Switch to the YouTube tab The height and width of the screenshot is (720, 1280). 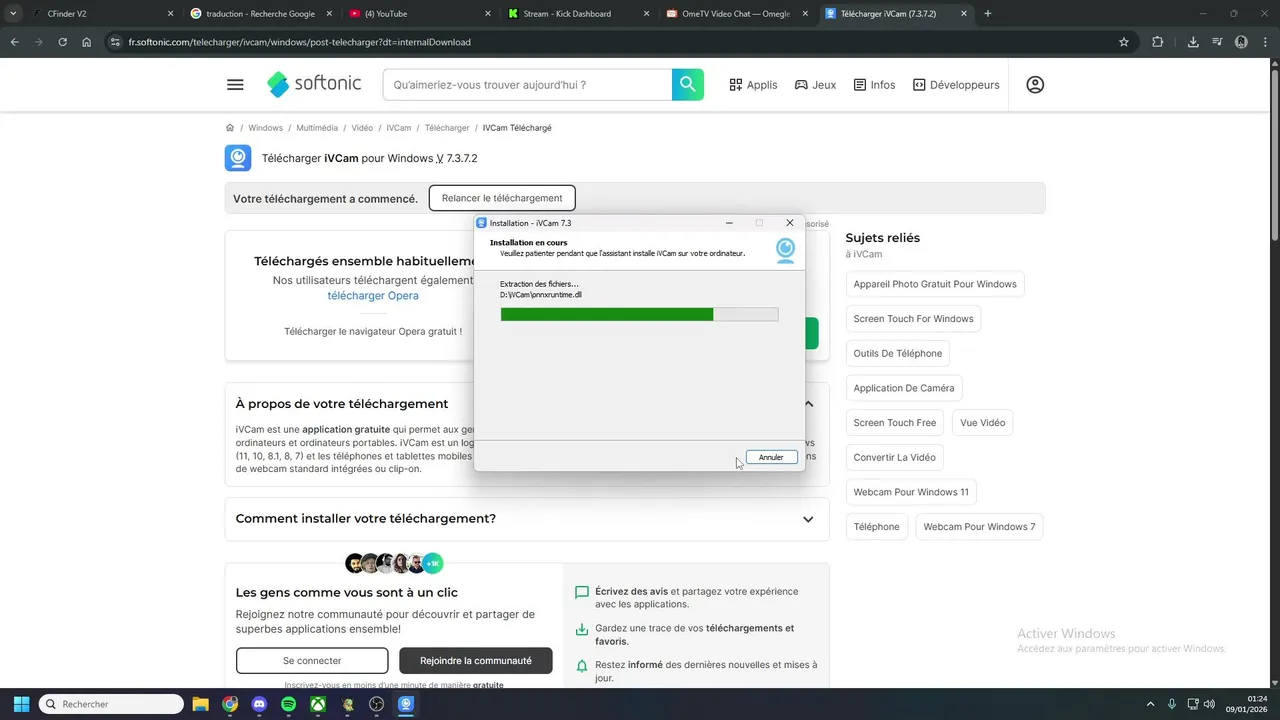[420, 14]
